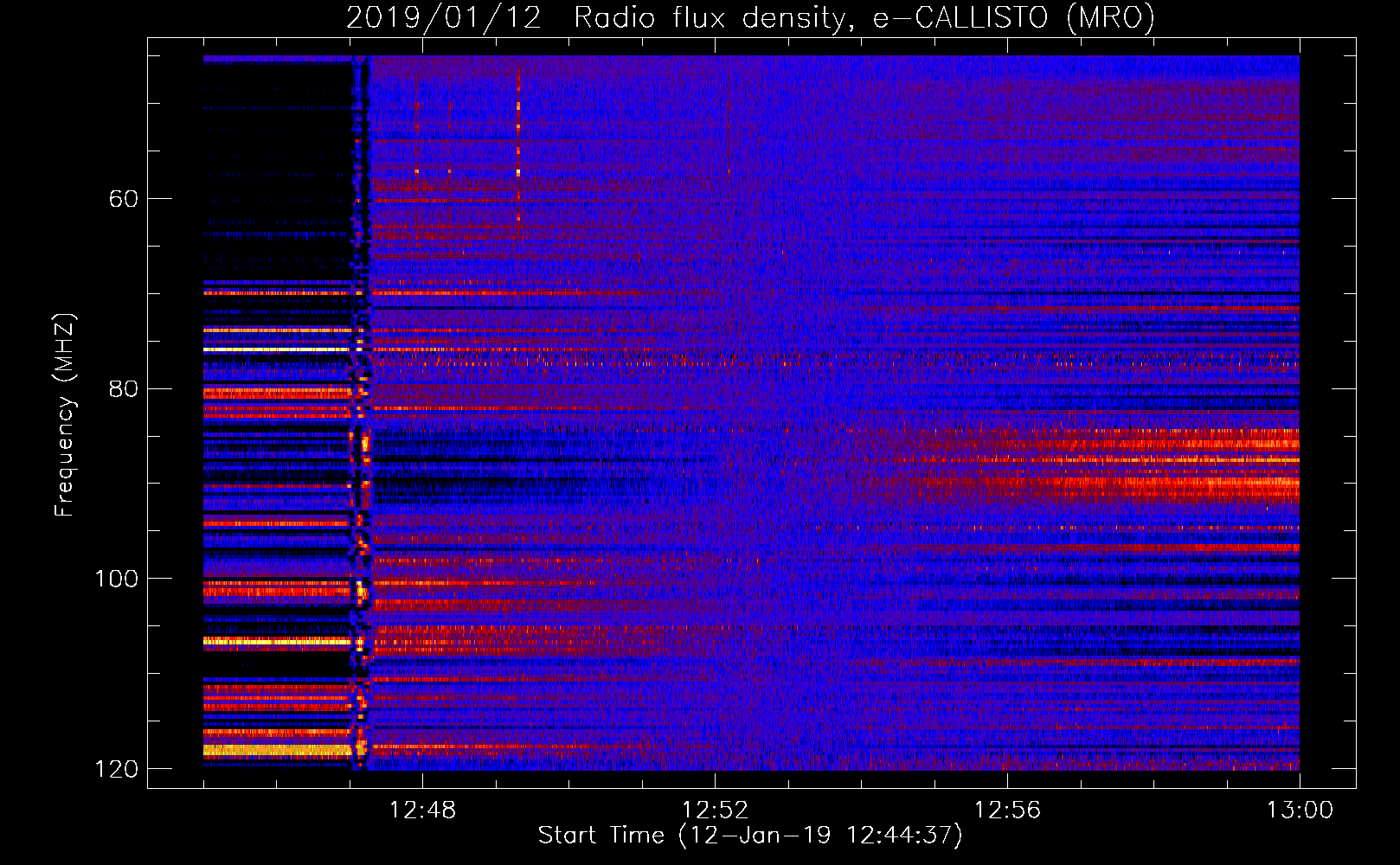Click the '80' frequency tick label

click(124, 388)
